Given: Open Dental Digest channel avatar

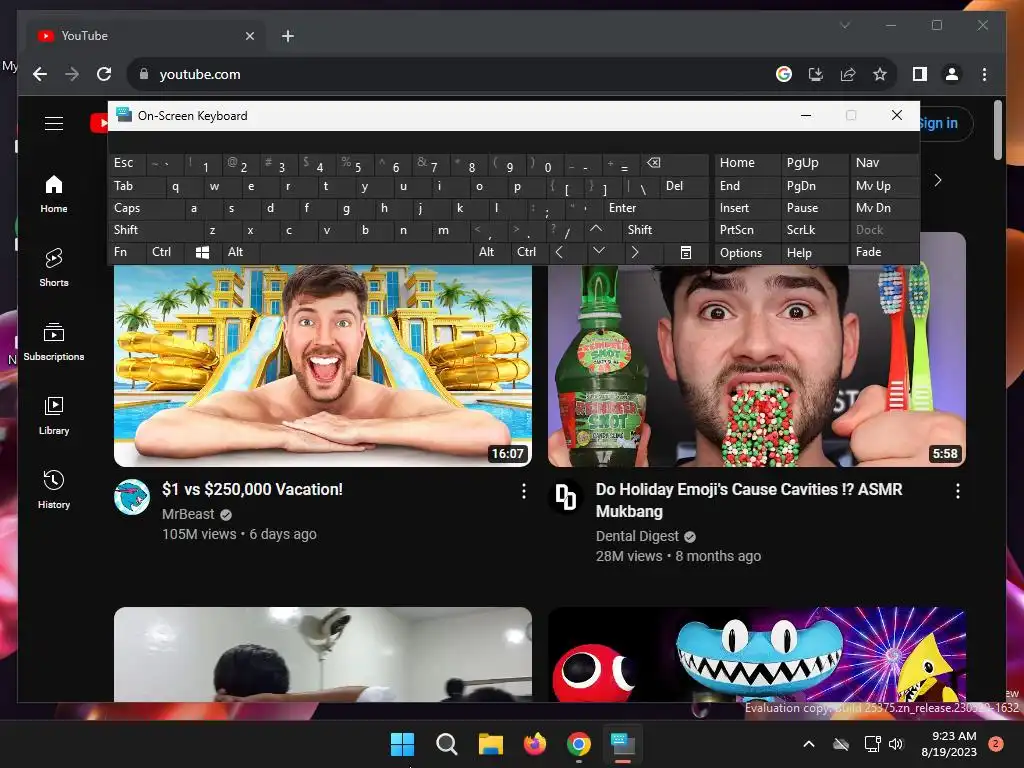Looking at the screenshot, I should tap(566, 497).
